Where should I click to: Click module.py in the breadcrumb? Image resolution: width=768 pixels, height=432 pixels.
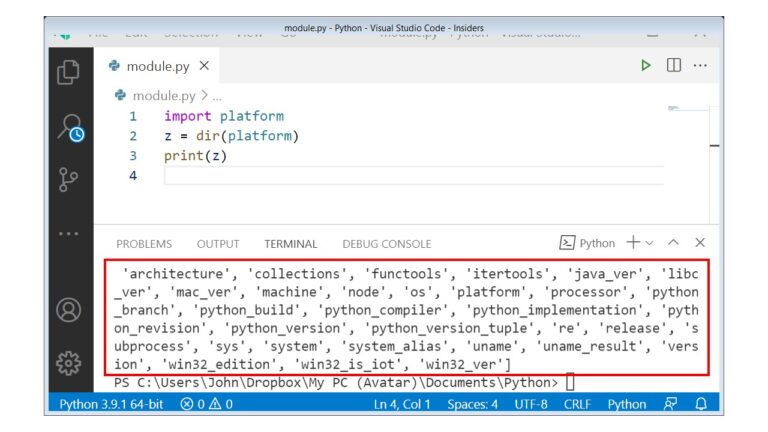click(x=164, y=96)
